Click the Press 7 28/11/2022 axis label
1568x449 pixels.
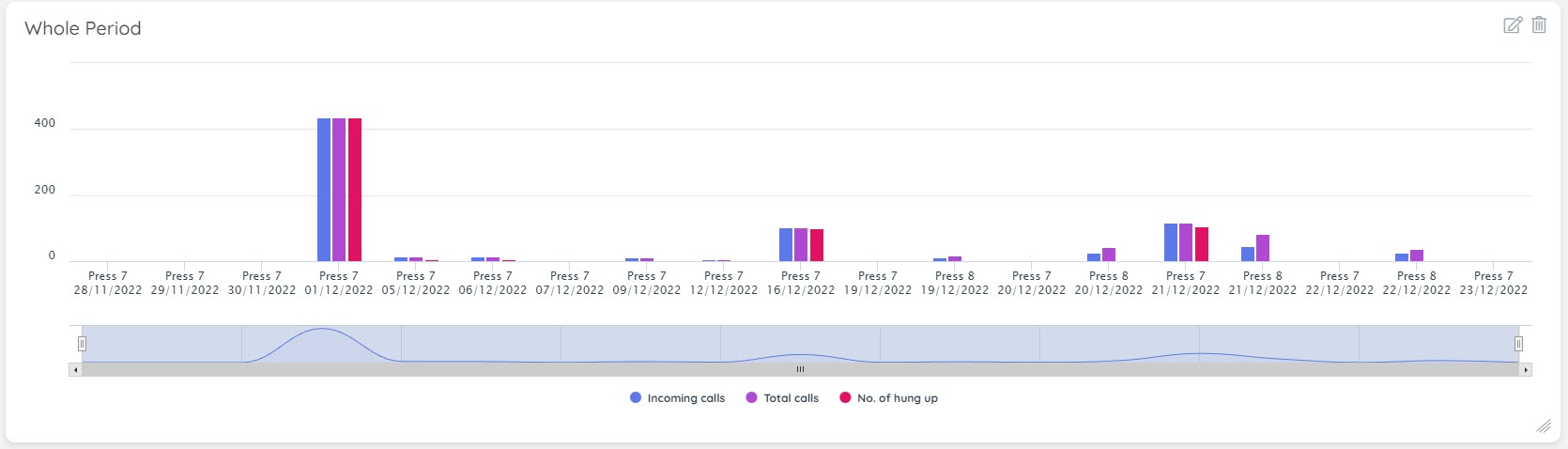(108, 283)
